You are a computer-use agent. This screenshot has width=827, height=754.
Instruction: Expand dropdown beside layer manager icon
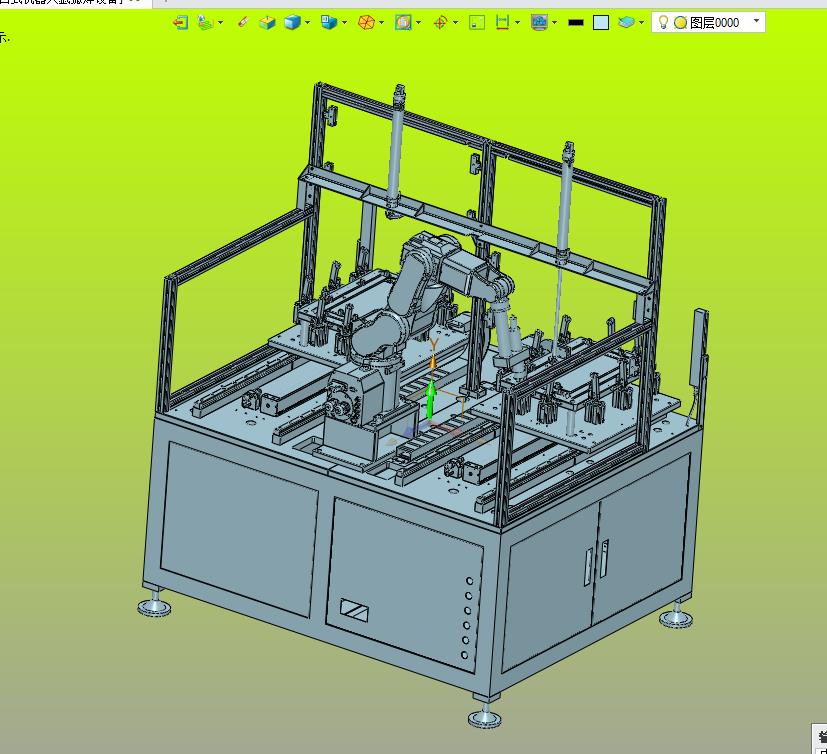[641, 23]
